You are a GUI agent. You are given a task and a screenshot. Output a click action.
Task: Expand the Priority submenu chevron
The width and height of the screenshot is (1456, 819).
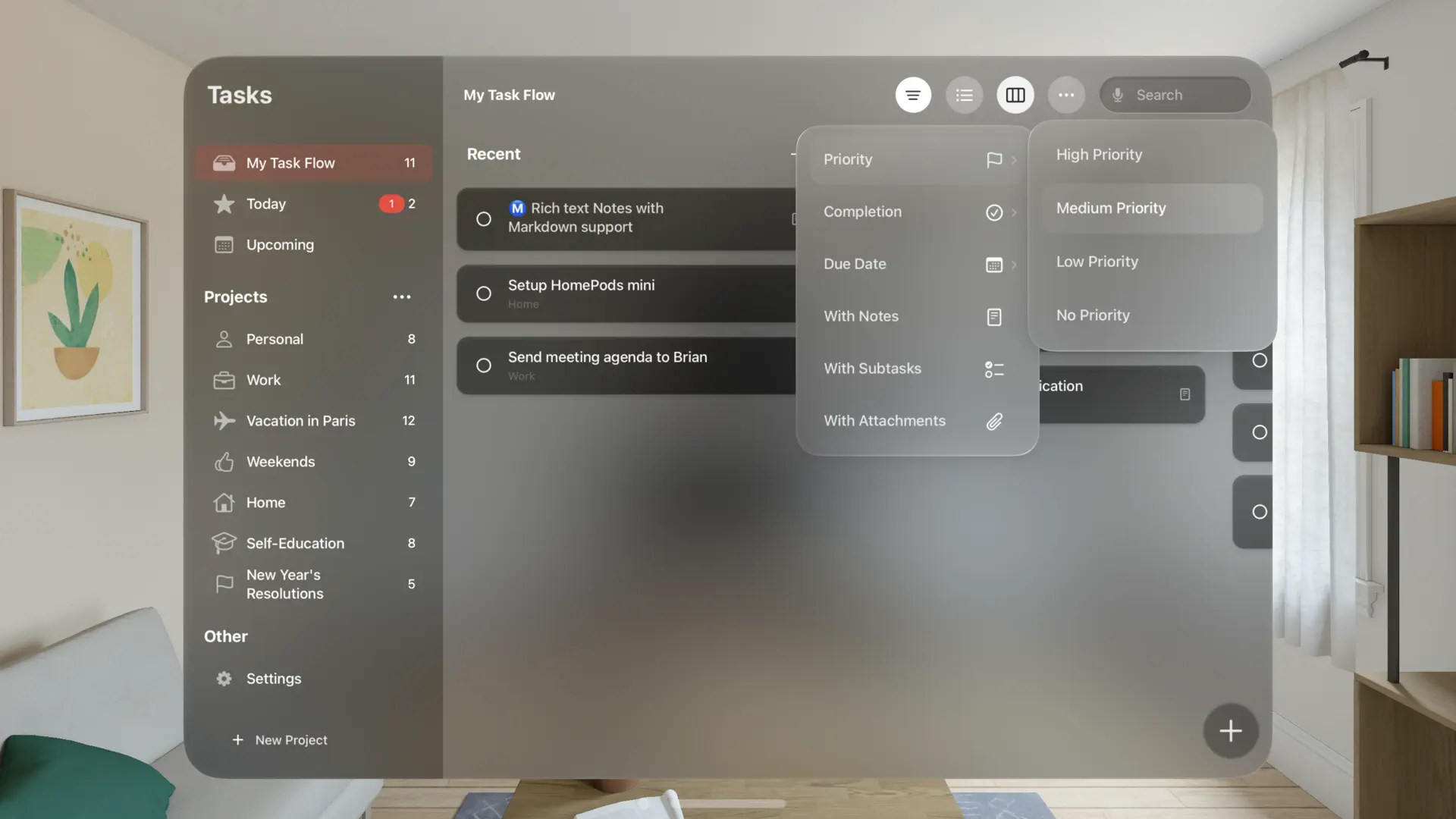coord(1014,160)
